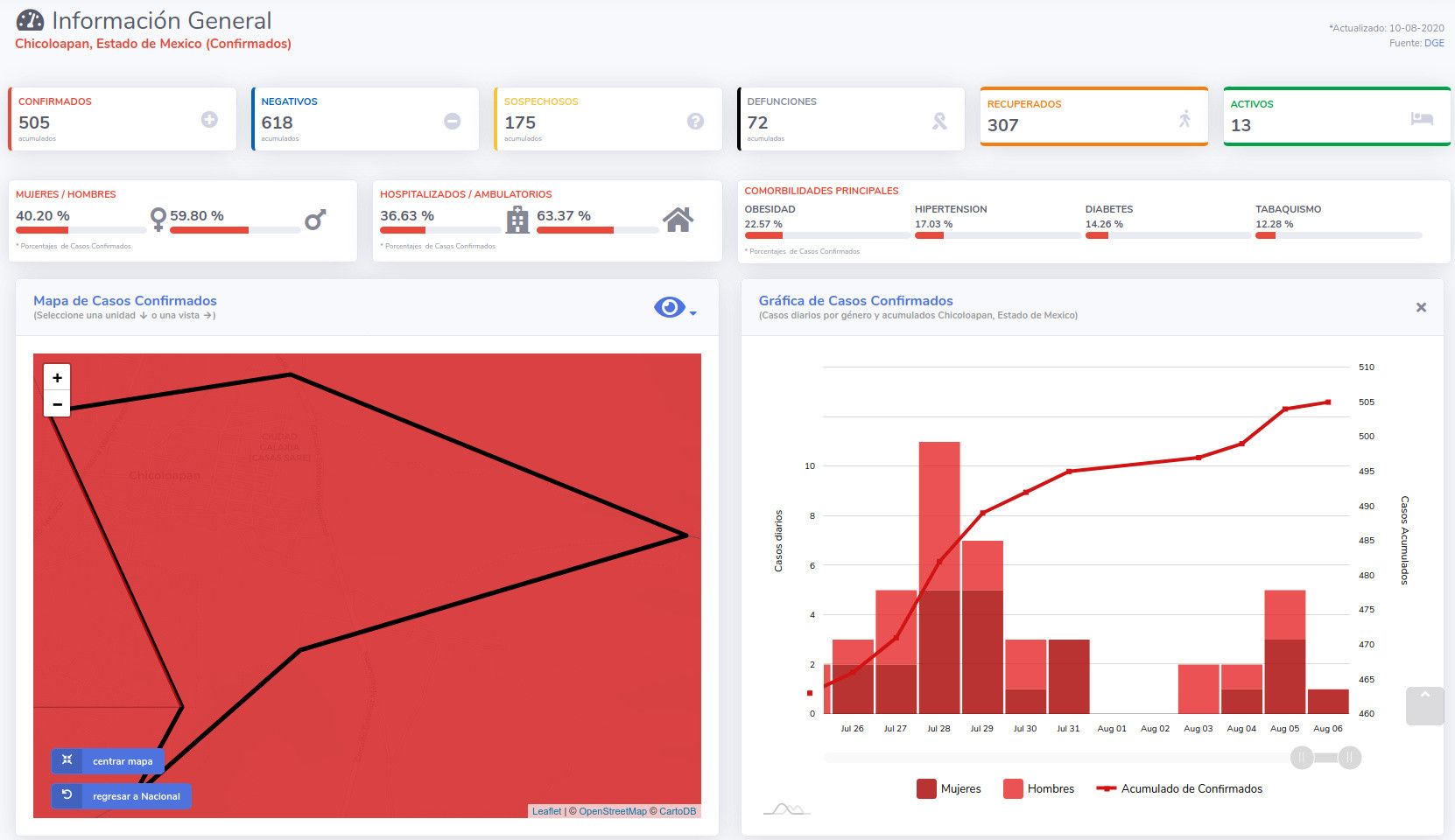Click the Gráfica de Casos Confirmados heading
This screenshot has height=840, width=1455.
pyautogui.click(x=856, y=300)
